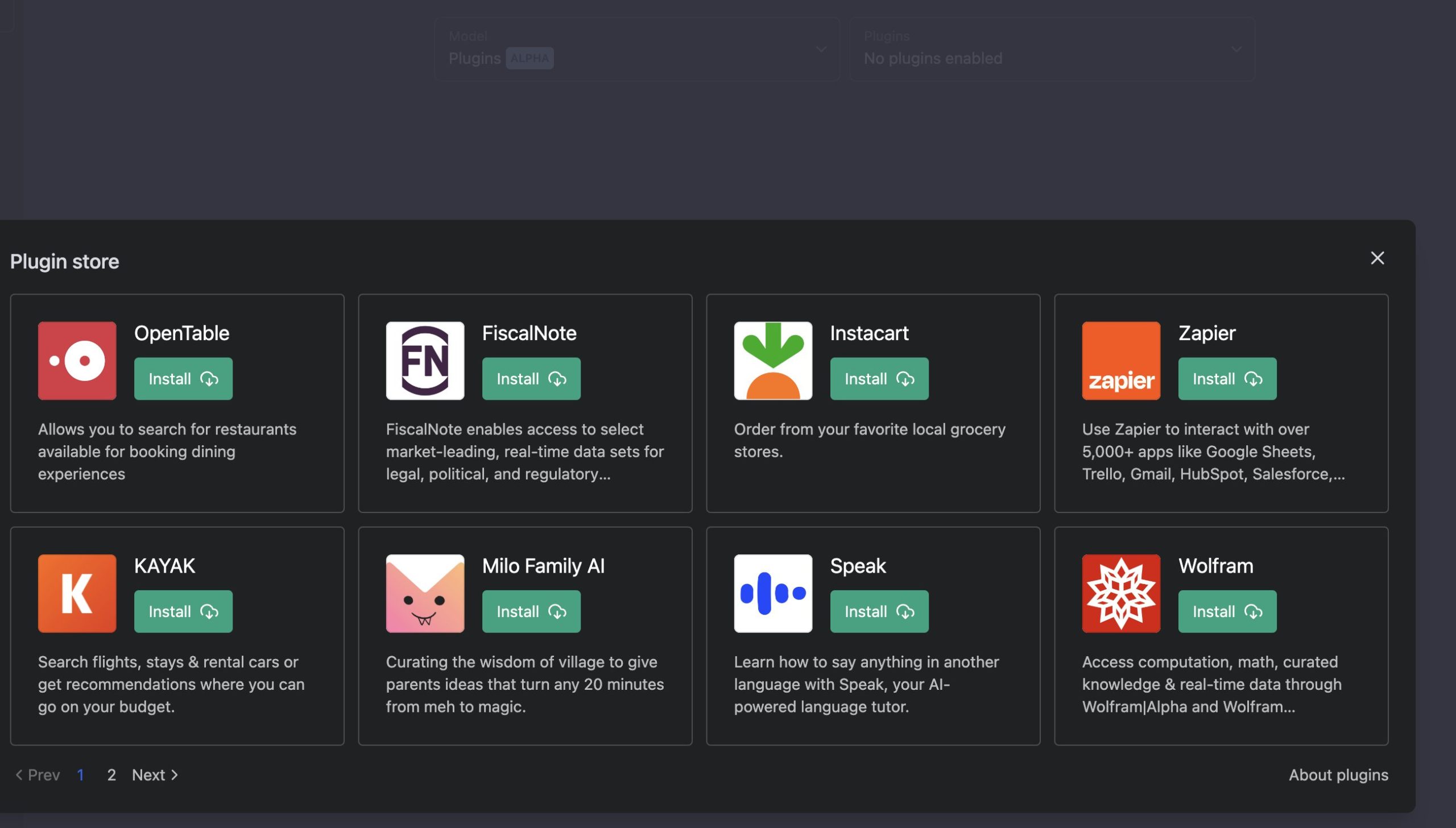Viewport: 1456px width, 828px height.
Task: Expand the 'No plugins enabled' dropdown
Action: [x=1052, y=50]
